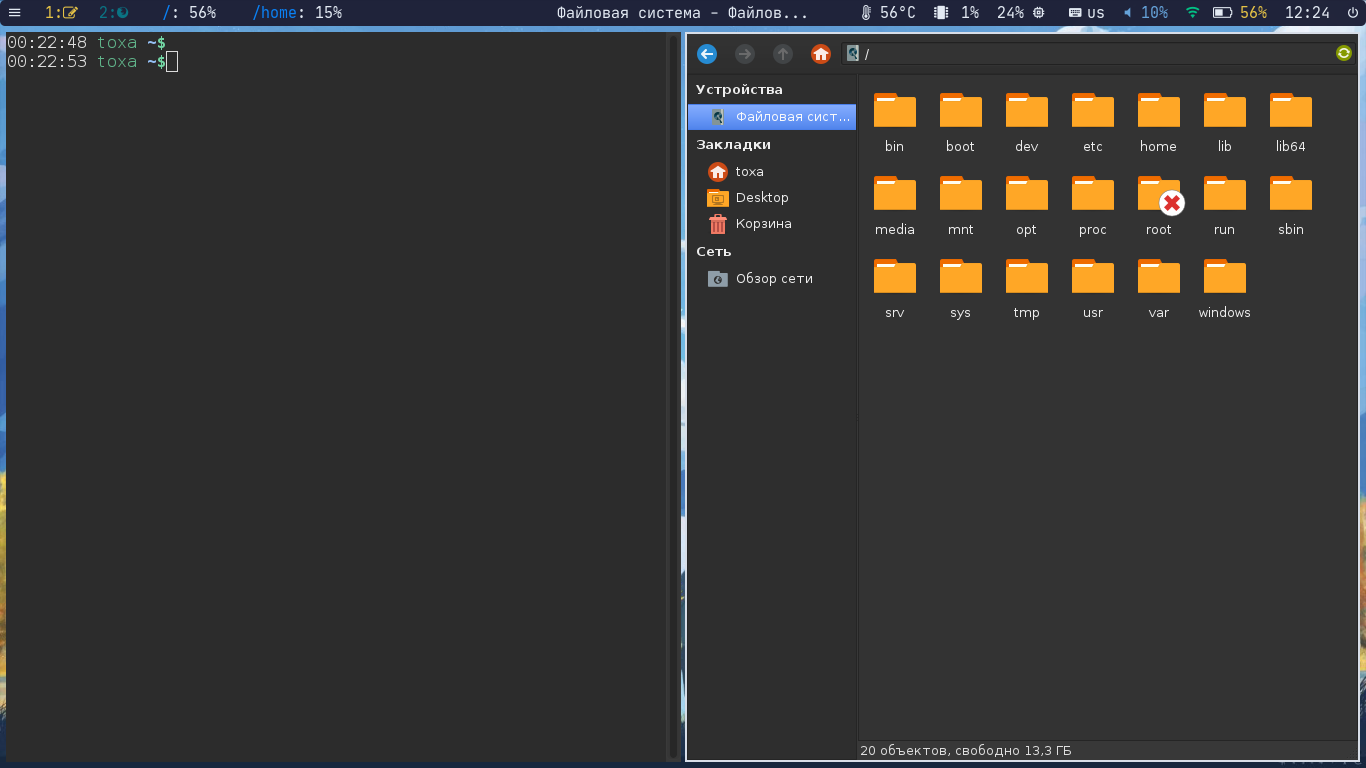Select the boot folder icon
This screenshot has width=1366, height=768.
point(961,110)
